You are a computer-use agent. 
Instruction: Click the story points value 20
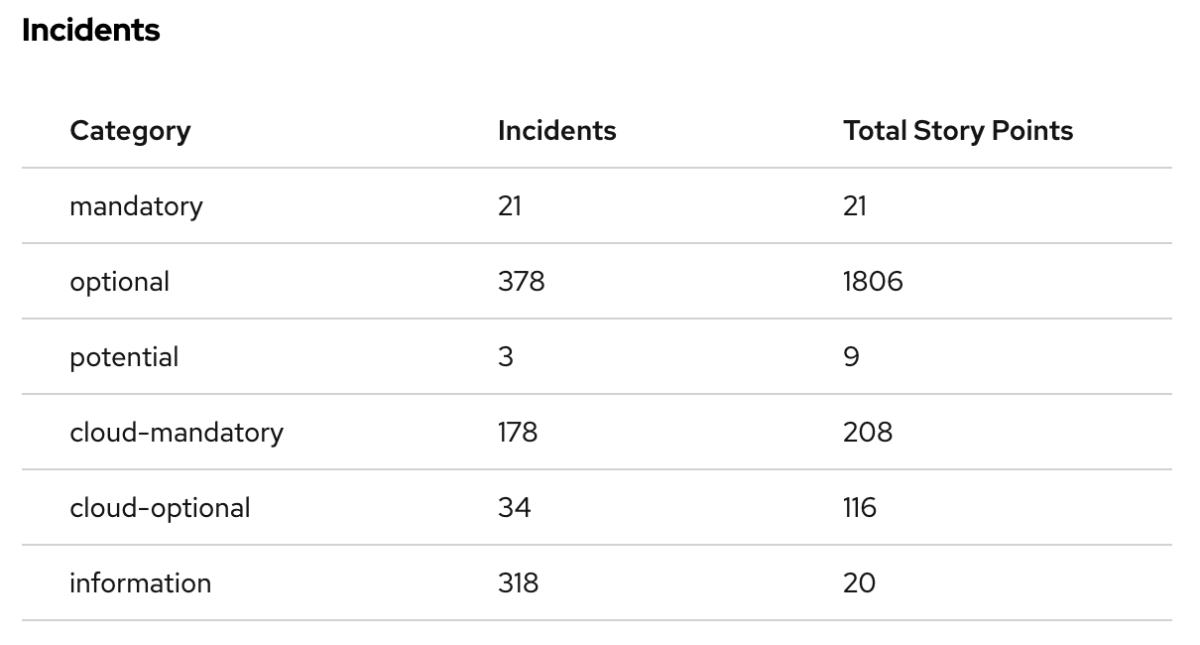click(859, 583)
